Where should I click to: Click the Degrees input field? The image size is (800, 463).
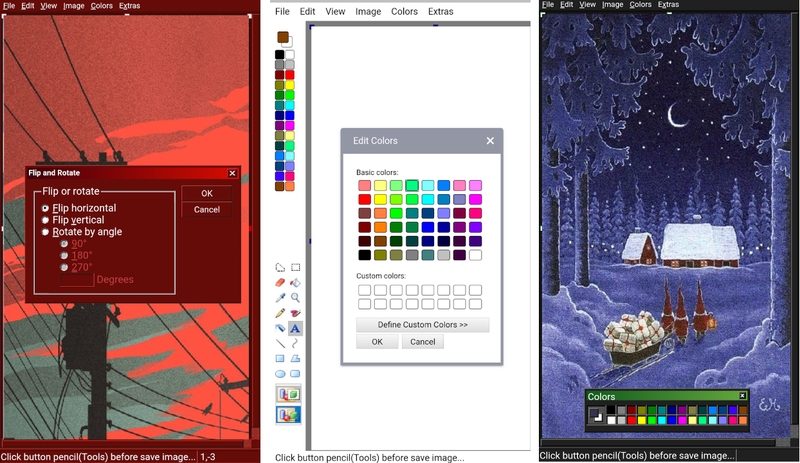click(77, 280)
